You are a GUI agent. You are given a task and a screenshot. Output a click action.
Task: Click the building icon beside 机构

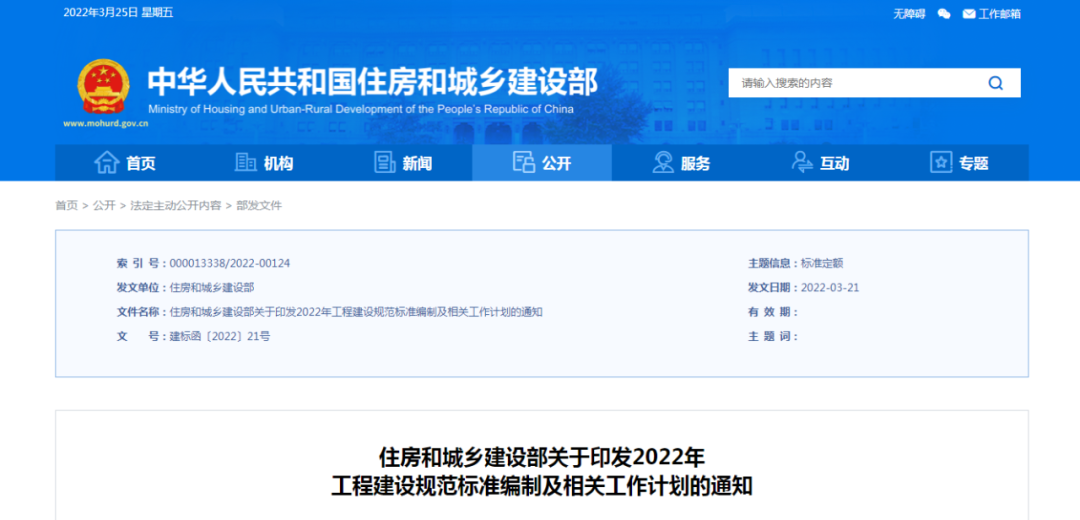pos(245,163)
